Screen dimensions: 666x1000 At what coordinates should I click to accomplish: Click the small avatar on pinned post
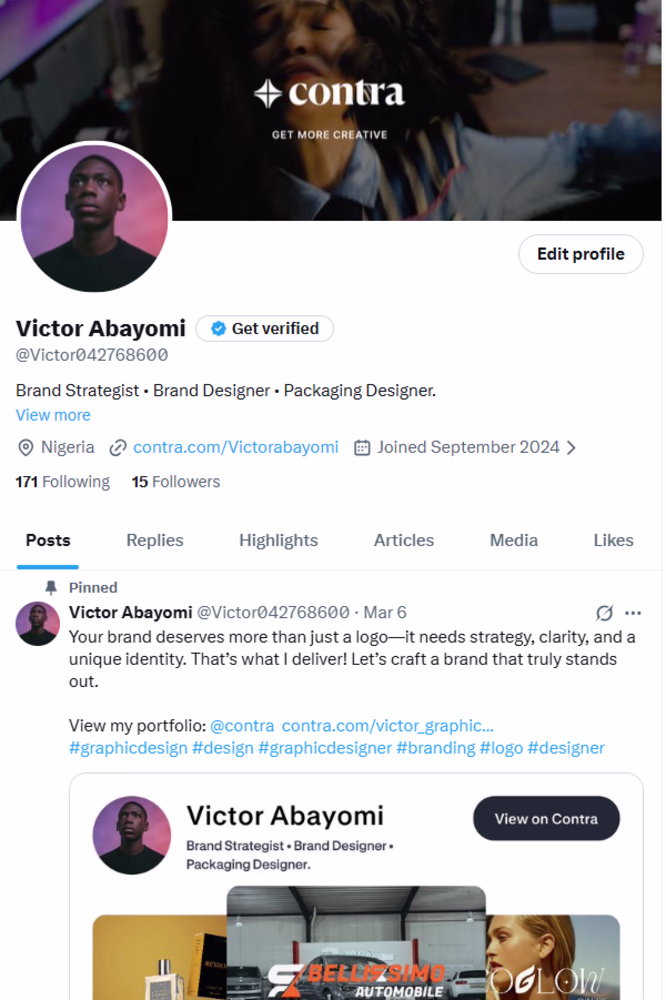38,624
